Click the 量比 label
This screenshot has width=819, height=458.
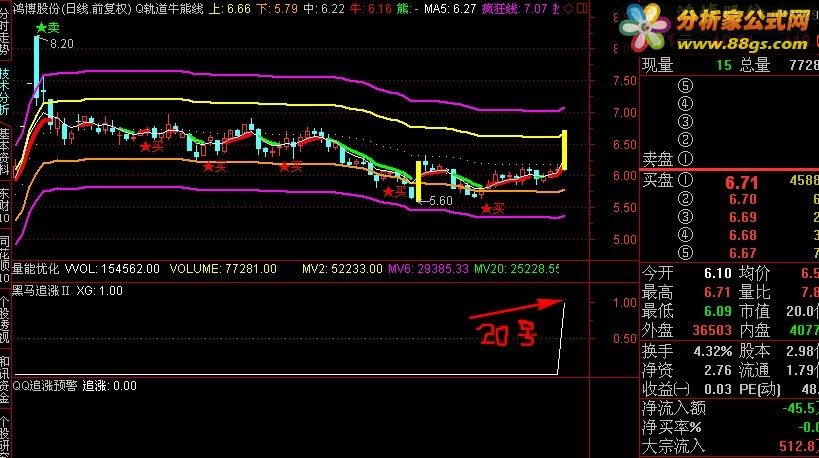(x=754, y=292)
